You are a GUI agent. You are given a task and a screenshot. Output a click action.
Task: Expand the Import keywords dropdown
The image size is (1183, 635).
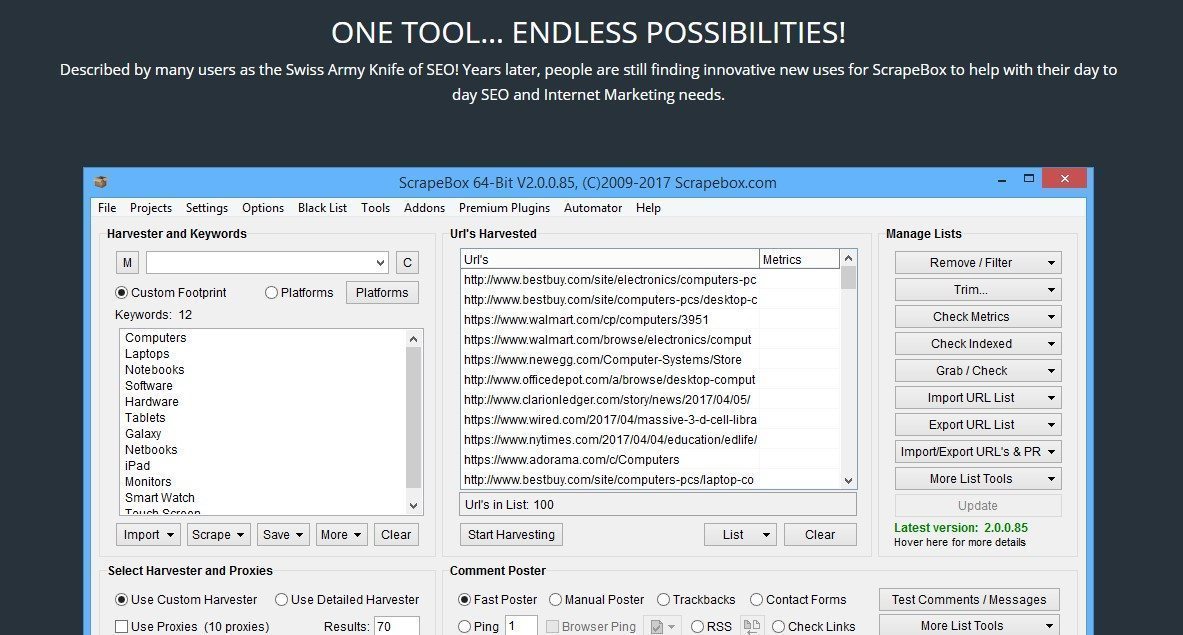[149, 535]
